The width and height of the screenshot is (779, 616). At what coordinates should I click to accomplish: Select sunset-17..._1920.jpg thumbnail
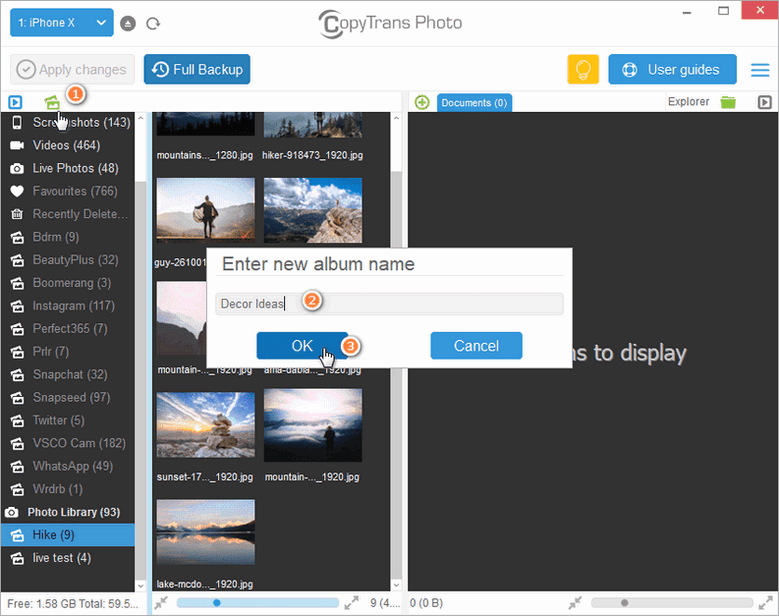click(x=206, y=425)
